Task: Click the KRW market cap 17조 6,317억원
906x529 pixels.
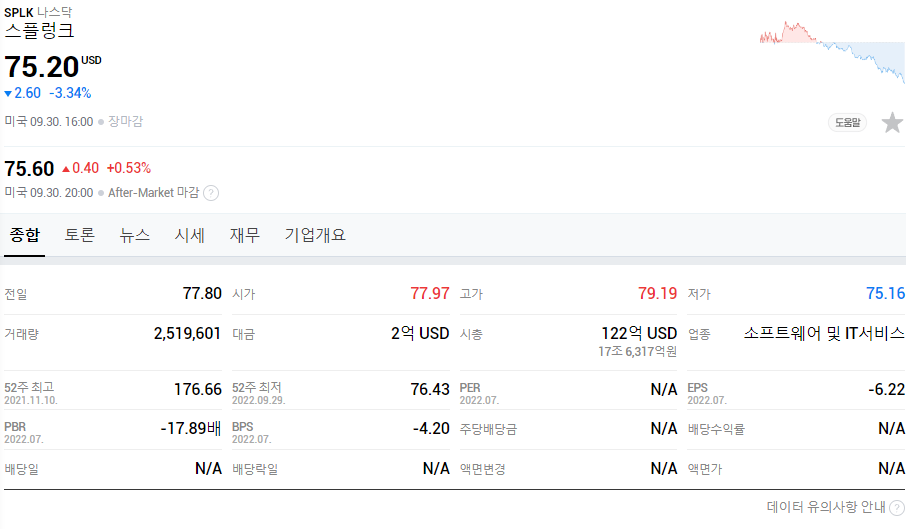Action: pos(637,351)
